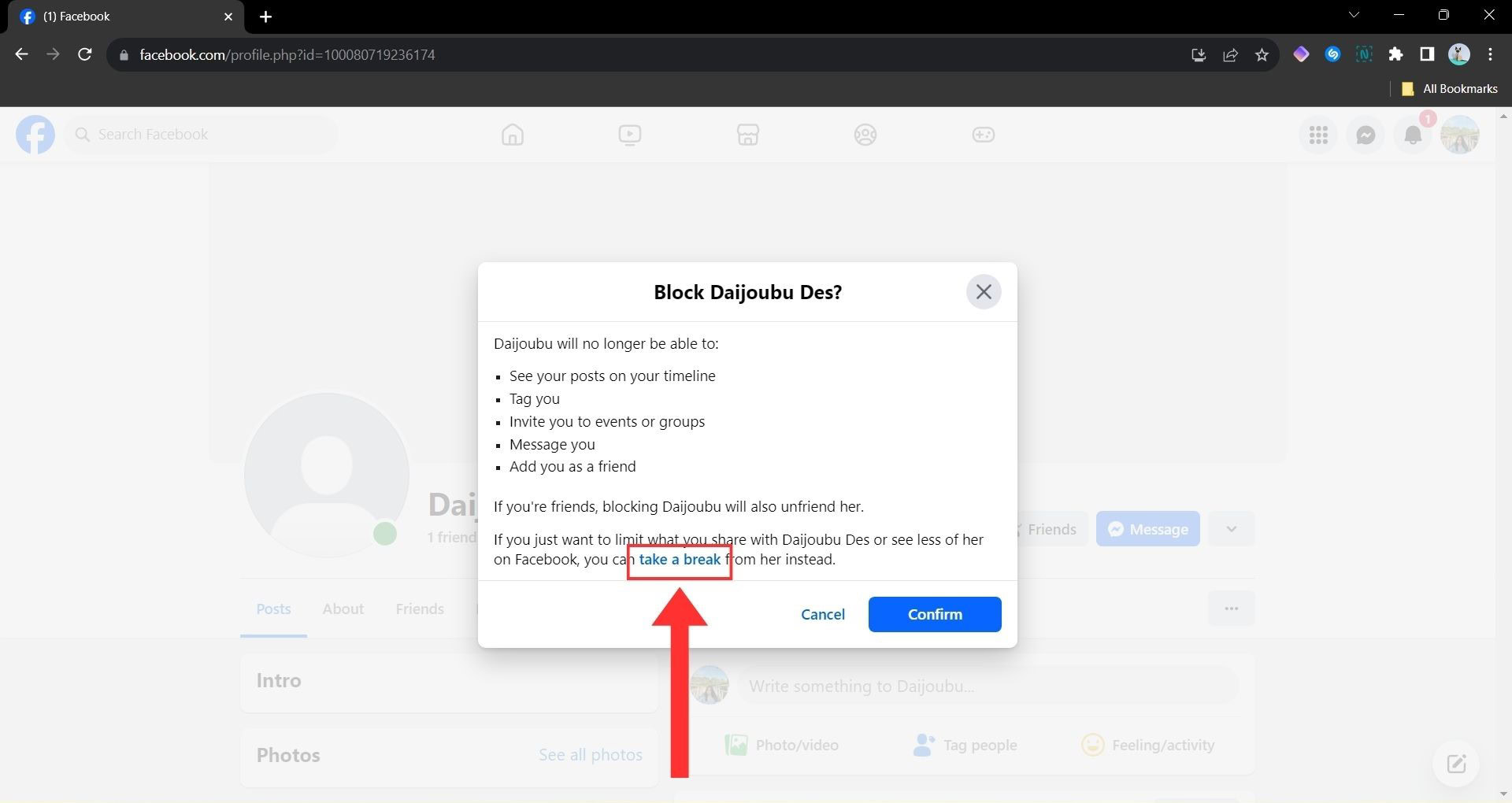1512x803 pixels.
Task: Choose Tag people for the post
Action: point(965,745)
